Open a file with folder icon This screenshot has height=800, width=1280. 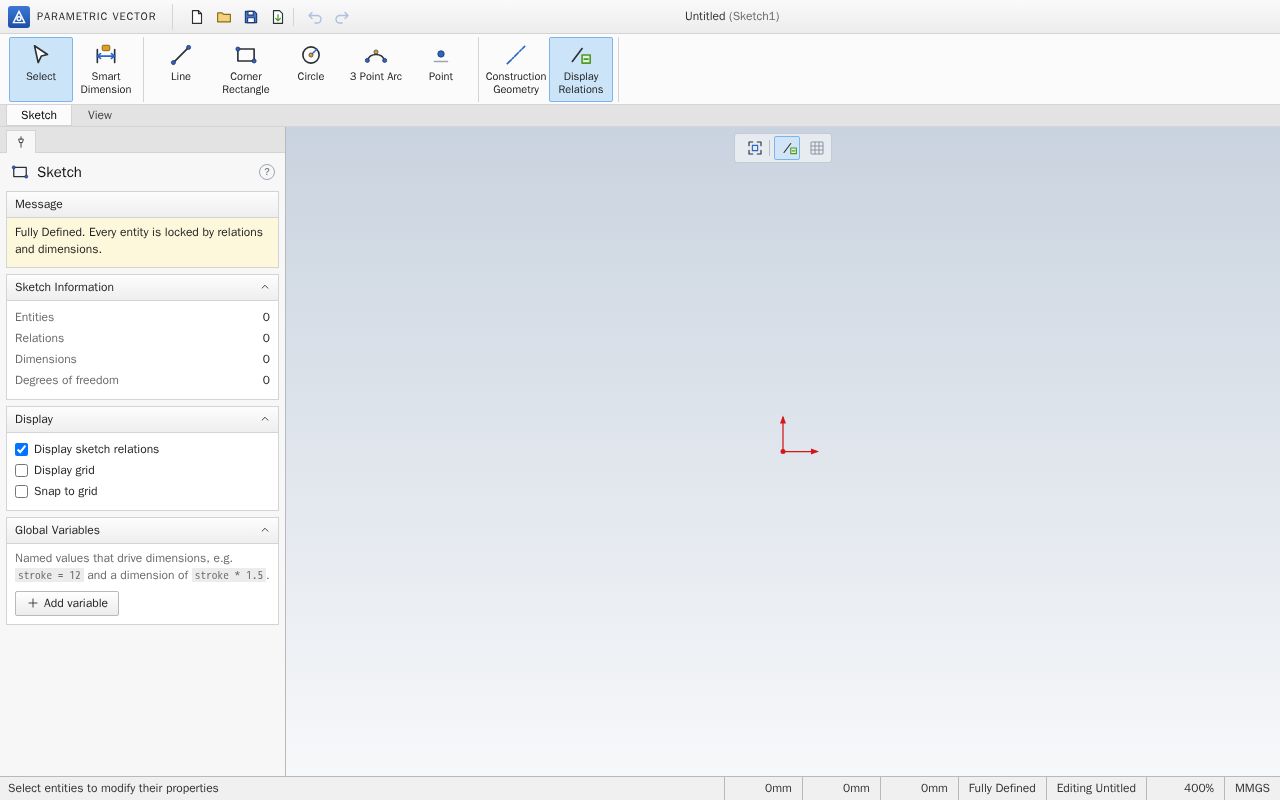click(224, 17)
